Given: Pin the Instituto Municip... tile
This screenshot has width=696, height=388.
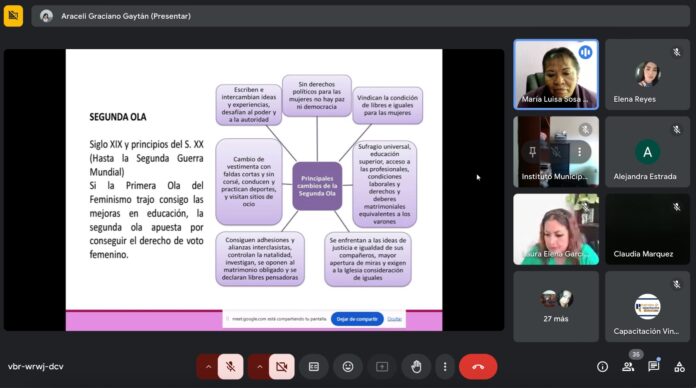Looking at the screenshot, I should [x=532, y=152].
